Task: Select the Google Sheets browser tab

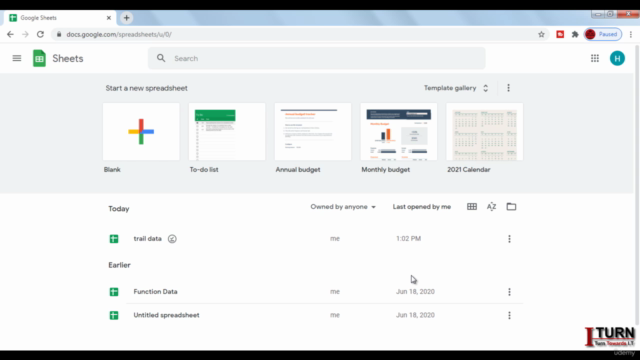Action: coord(60,18)
